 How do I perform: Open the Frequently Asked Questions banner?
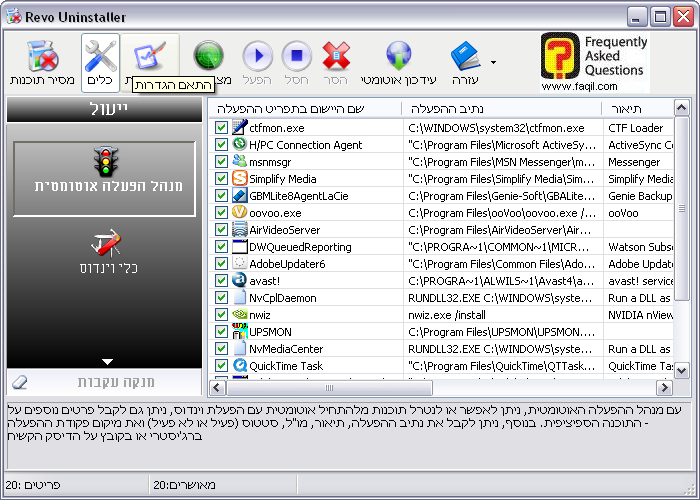(594, 62)
